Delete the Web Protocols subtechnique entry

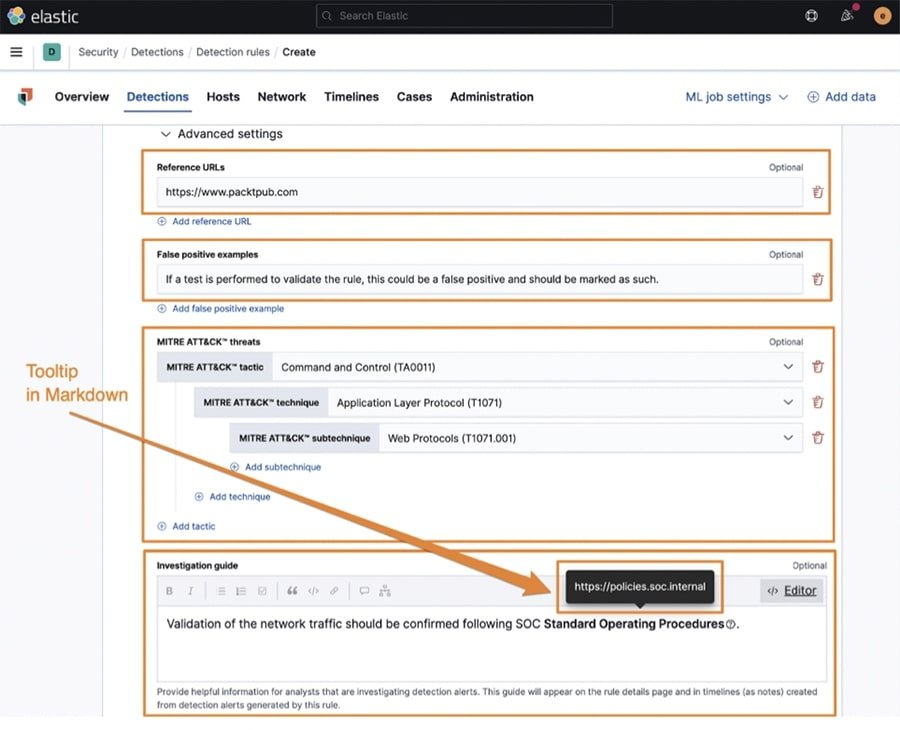(817, 437)
